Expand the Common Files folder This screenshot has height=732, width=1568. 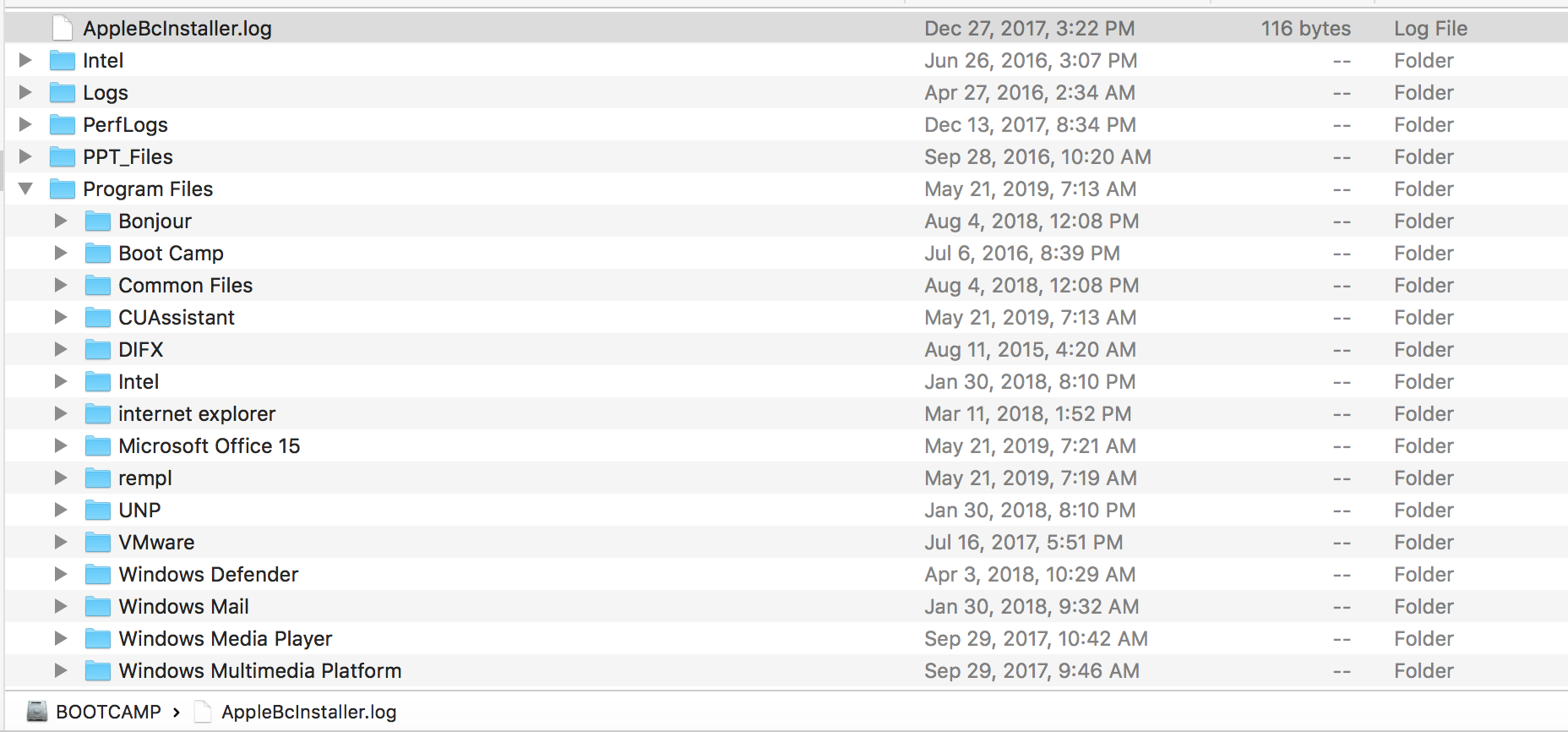60,285
